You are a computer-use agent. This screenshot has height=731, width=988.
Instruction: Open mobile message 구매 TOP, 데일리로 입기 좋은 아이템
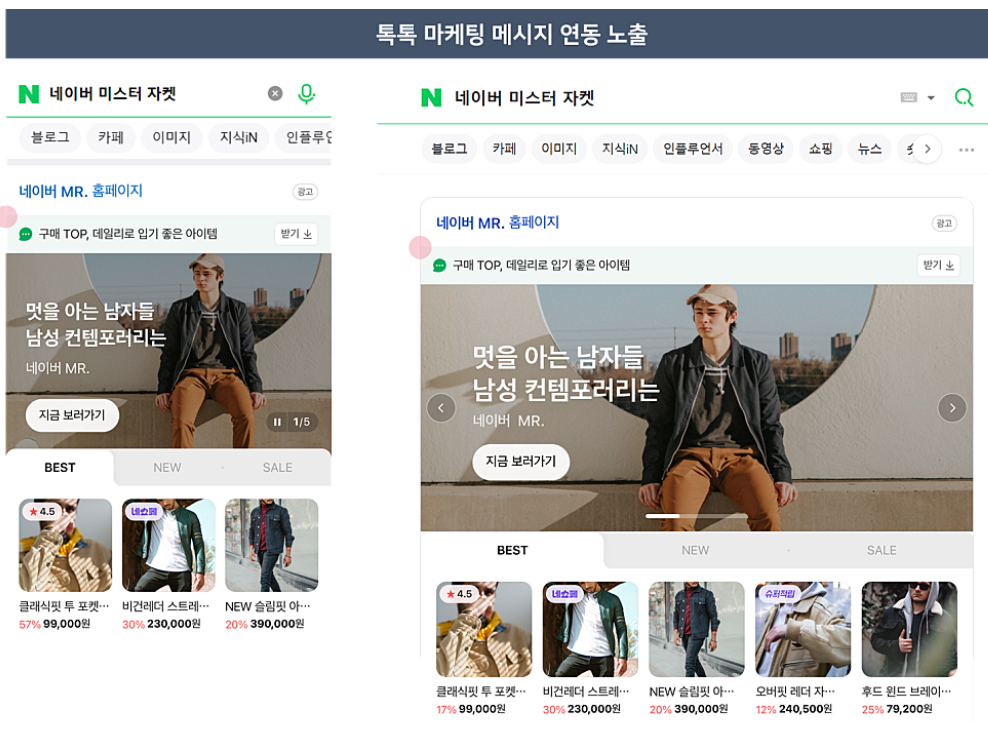[128, 234]
